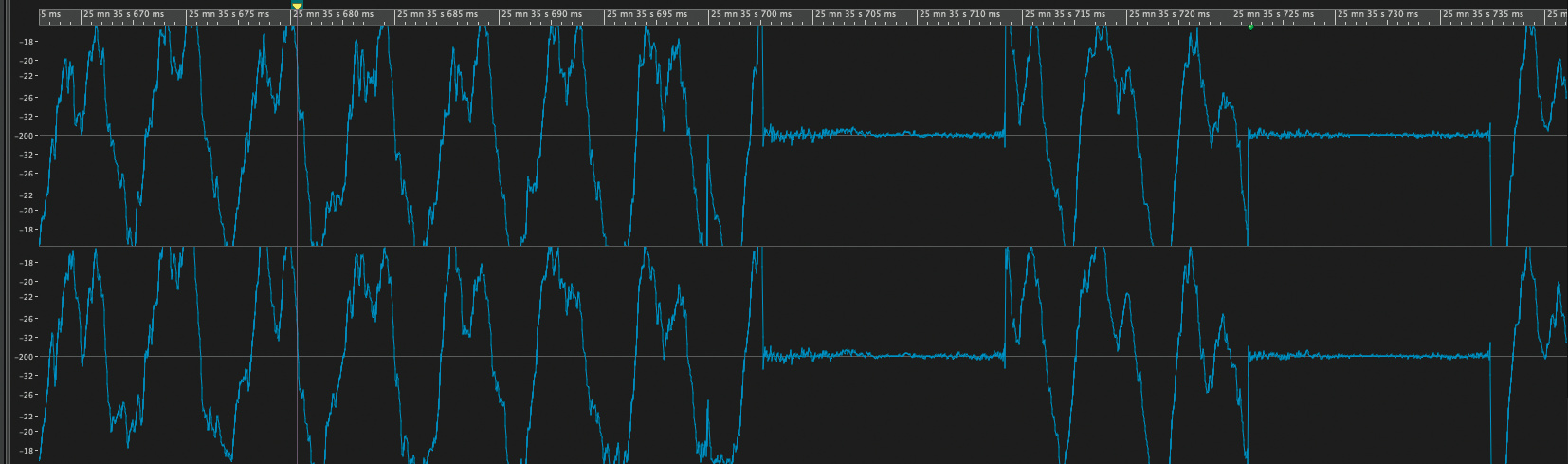Select the green marker below 725 ms
The image size is (1568, 464).
click(x=1250, y=27)
